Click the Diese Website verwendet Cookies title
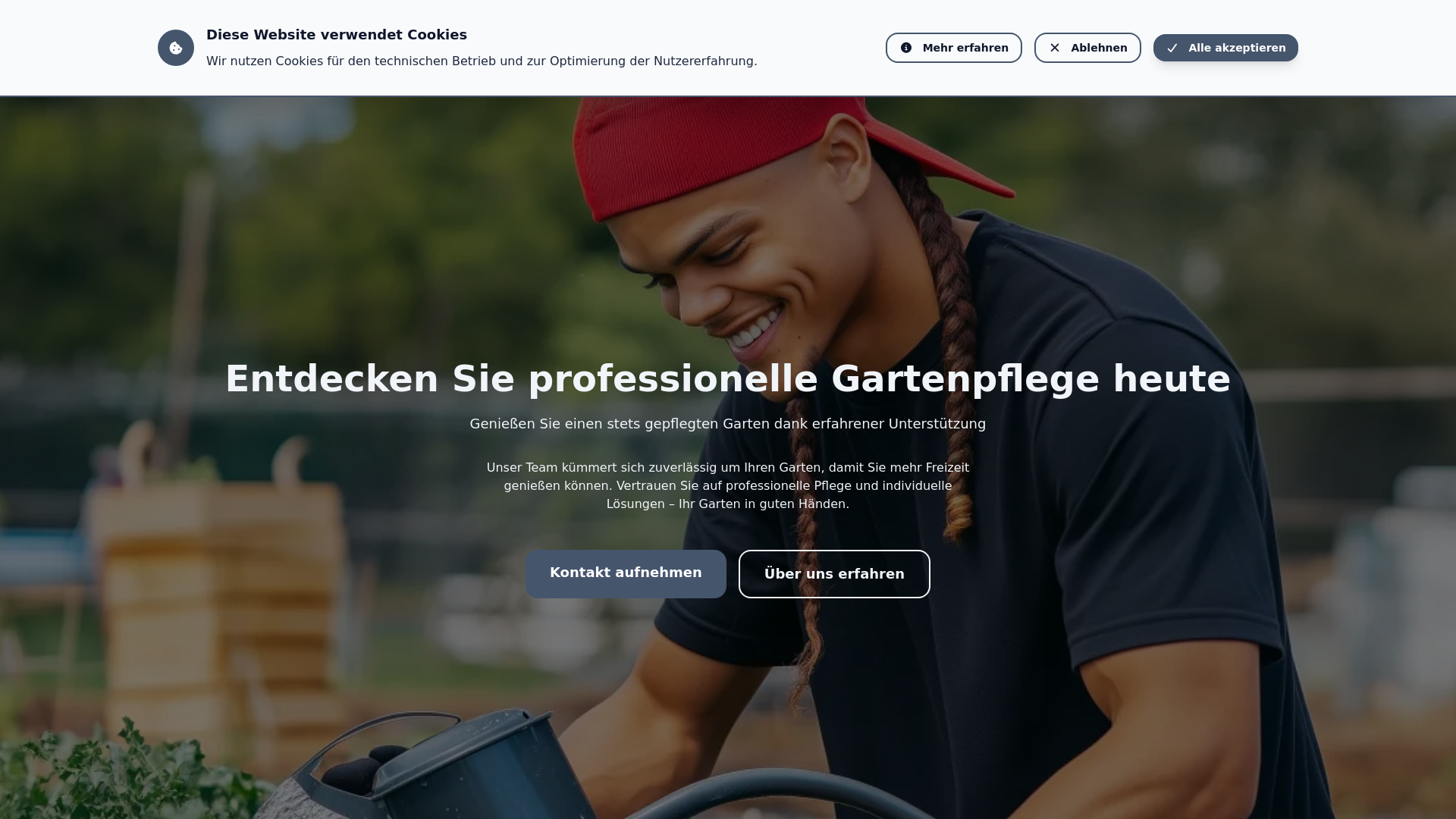The width and height of the screenshot is (1456, 819). [337, 35]
